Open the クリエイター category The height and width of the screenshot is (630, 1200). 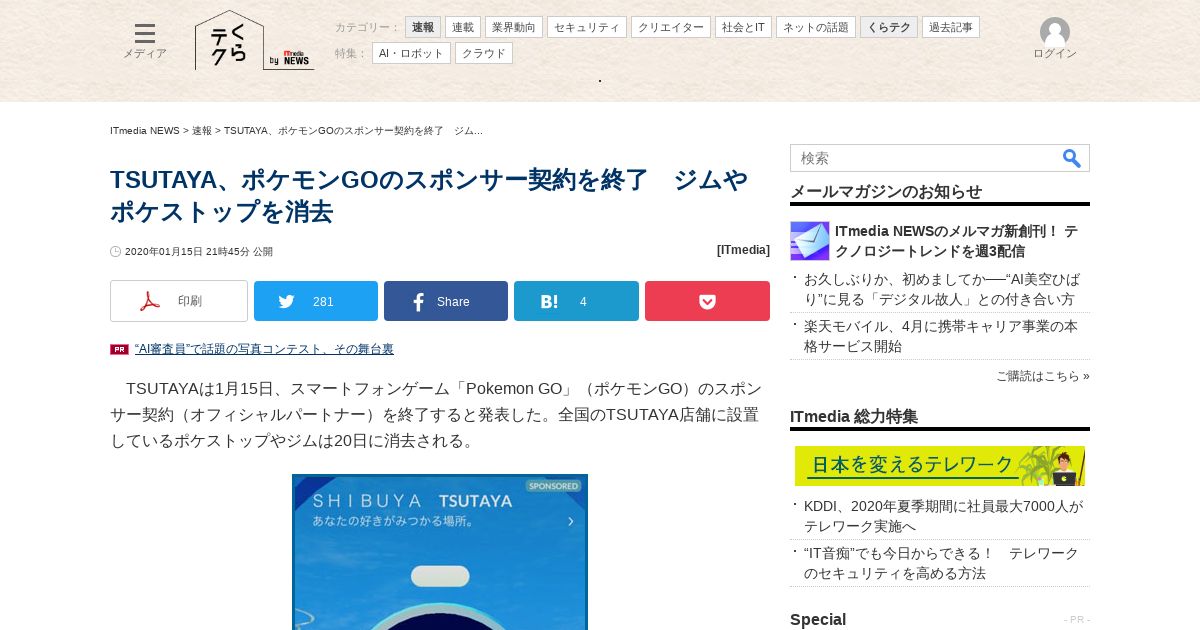671,27
